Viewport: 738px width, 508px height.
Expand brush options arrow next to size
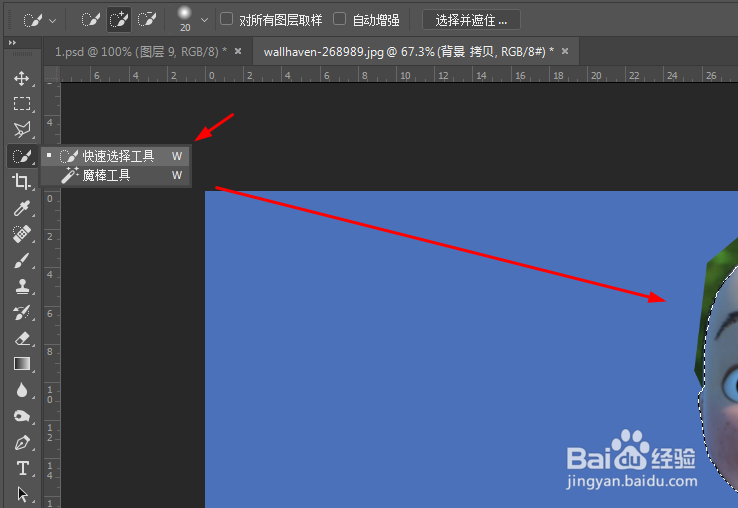click(x=204, y=20)
